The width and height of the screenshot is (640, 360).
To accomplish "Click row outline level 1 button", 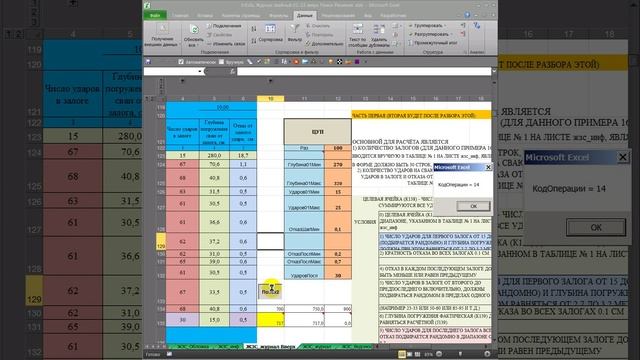I will [147, 99].
